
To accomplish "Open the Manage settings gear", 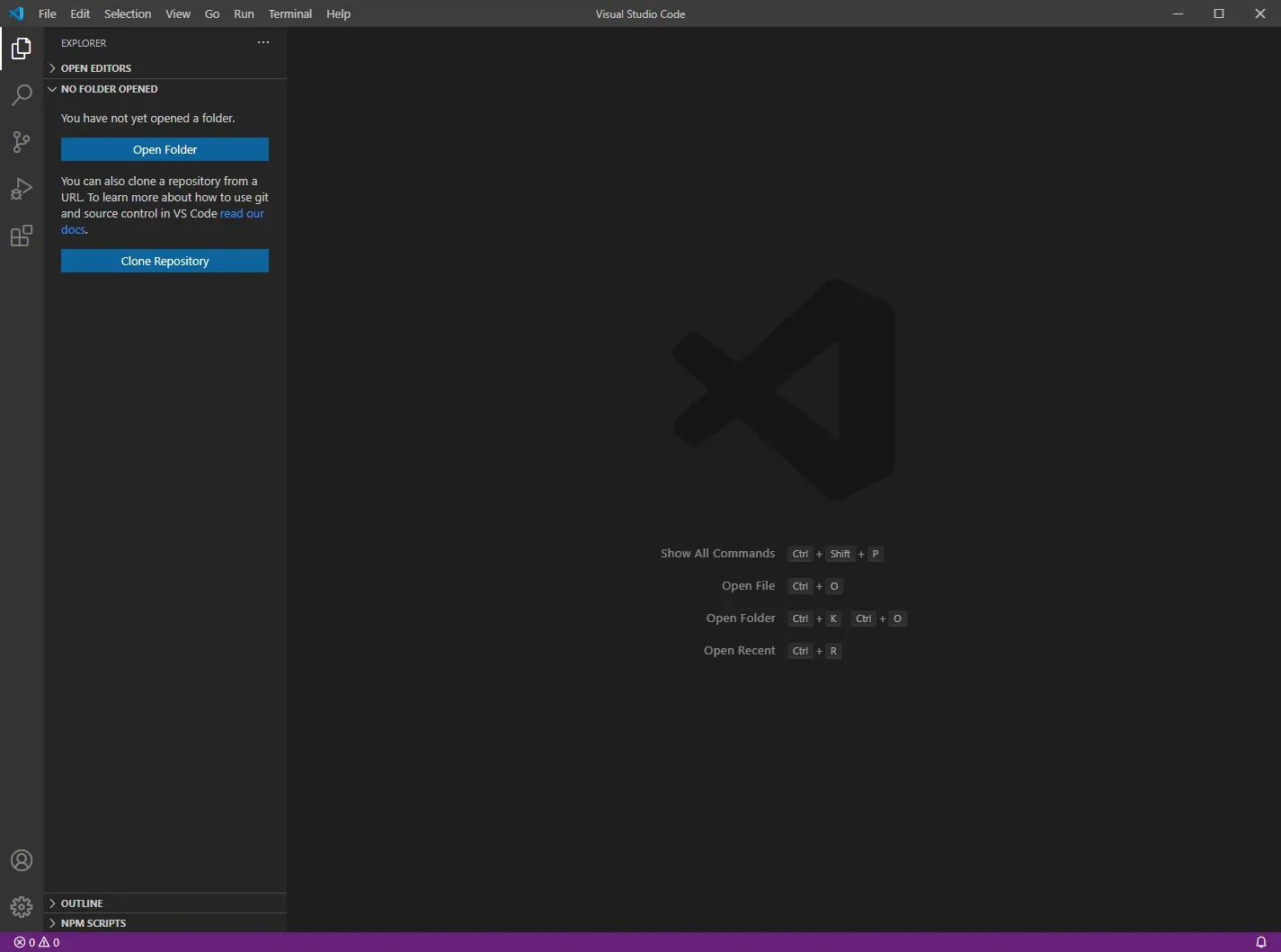I will 21,907.
